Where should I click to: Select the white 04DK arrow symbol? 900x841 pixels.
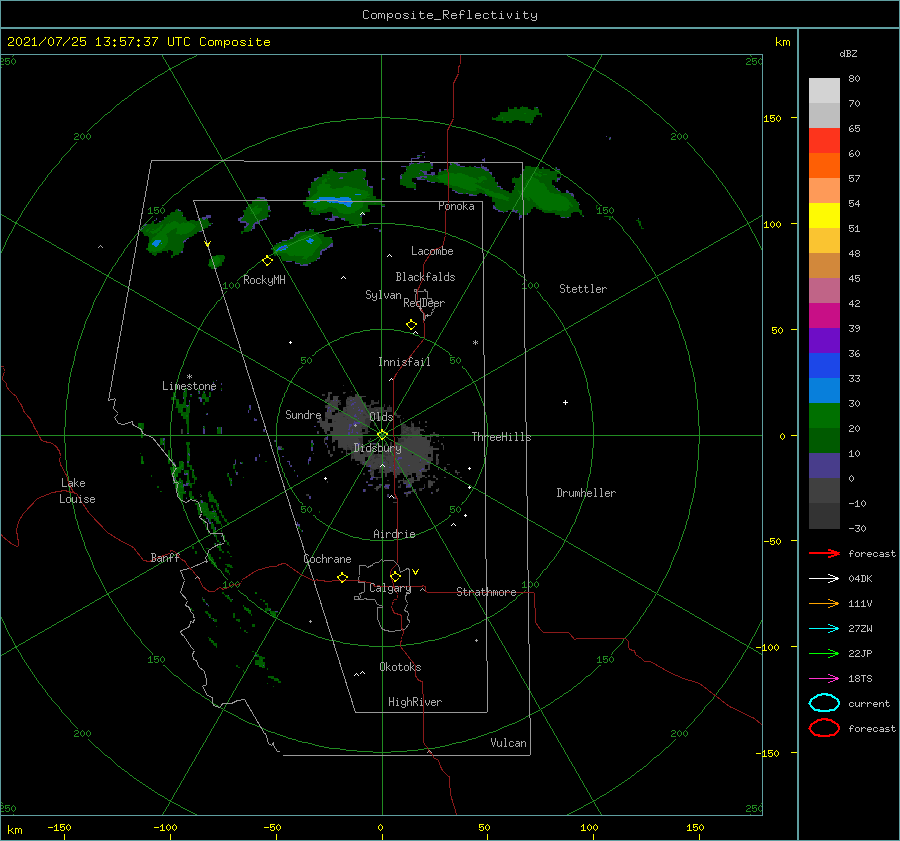click(x=824, y=578)
